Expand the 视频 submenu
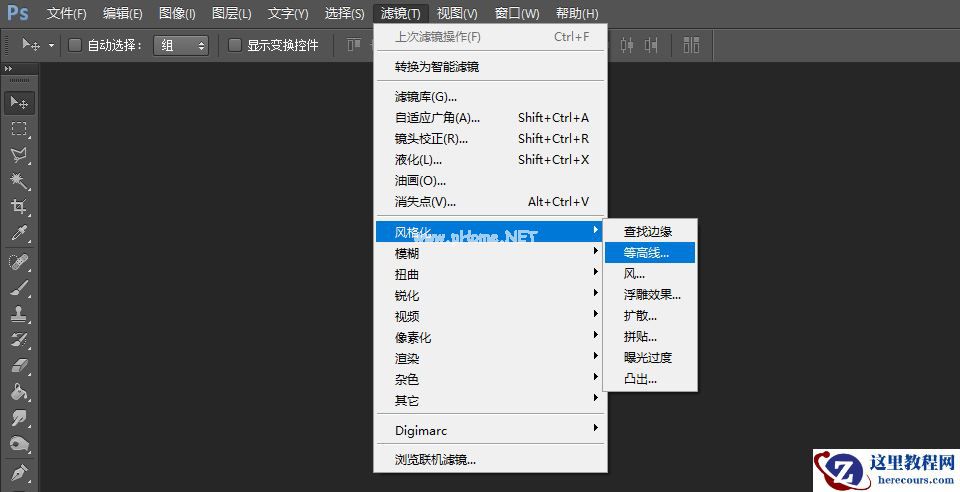 (490, 316)
